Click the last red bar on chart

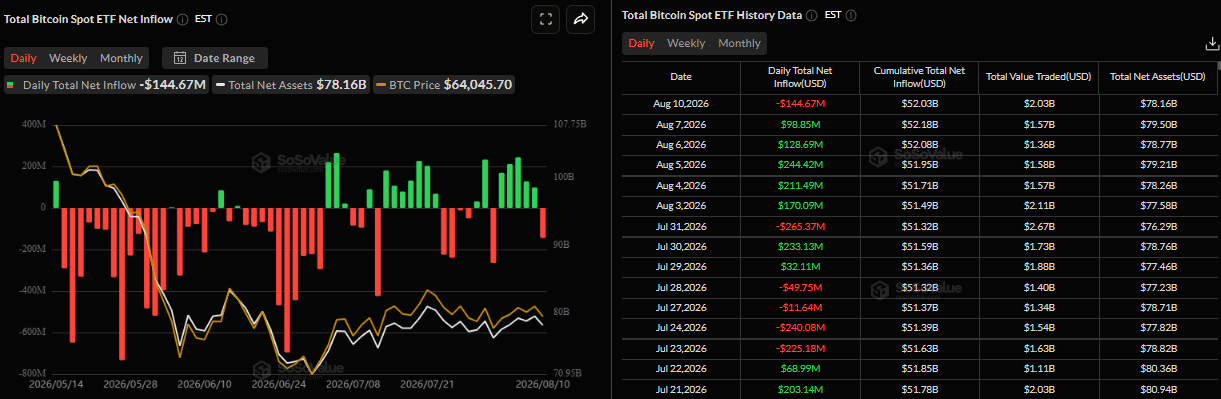[544, 222]
